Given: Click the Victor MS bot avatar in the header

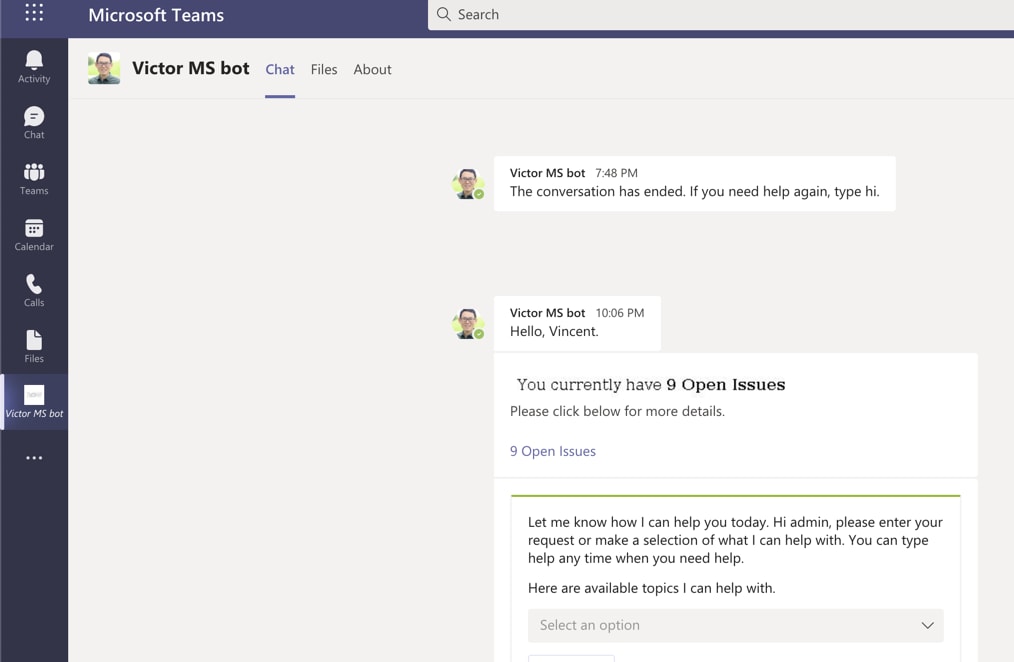Looking at the screenshot, I should tap(104, 68).
